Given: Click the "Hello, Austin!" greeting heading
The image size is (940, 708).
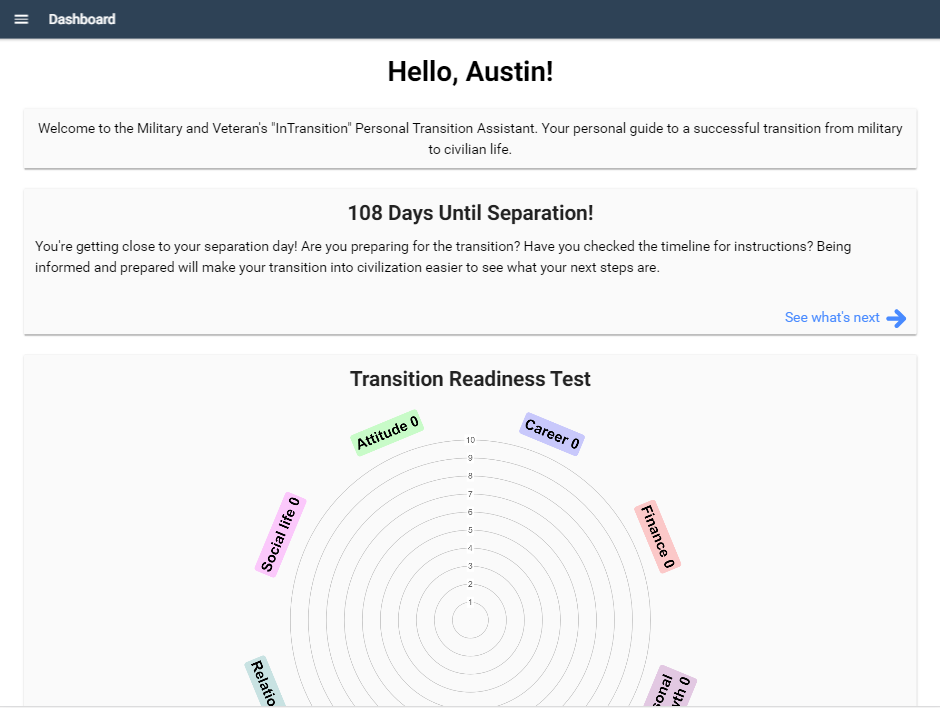Looking at the screenshot, I should pos(470,72).
